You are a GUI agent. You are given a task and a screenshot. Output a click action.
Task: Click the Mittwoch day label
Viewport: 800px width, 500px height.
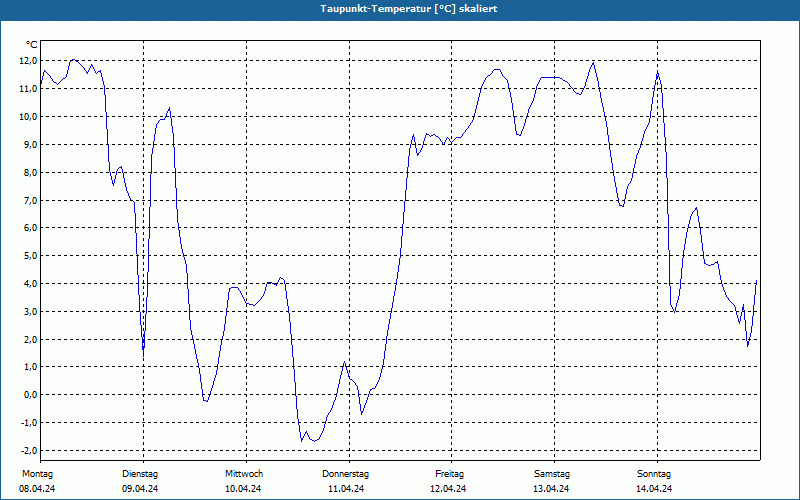(244, 474)
